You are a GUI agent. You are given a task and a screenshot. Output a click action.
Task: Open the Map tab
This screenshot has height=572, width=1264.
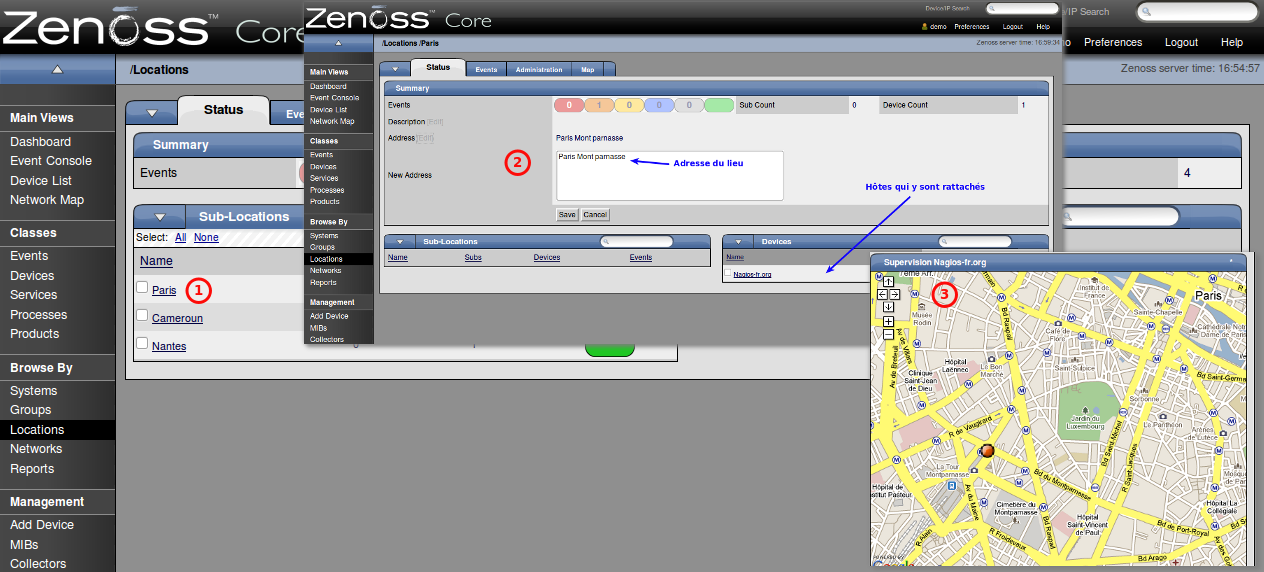pos(587,69)
